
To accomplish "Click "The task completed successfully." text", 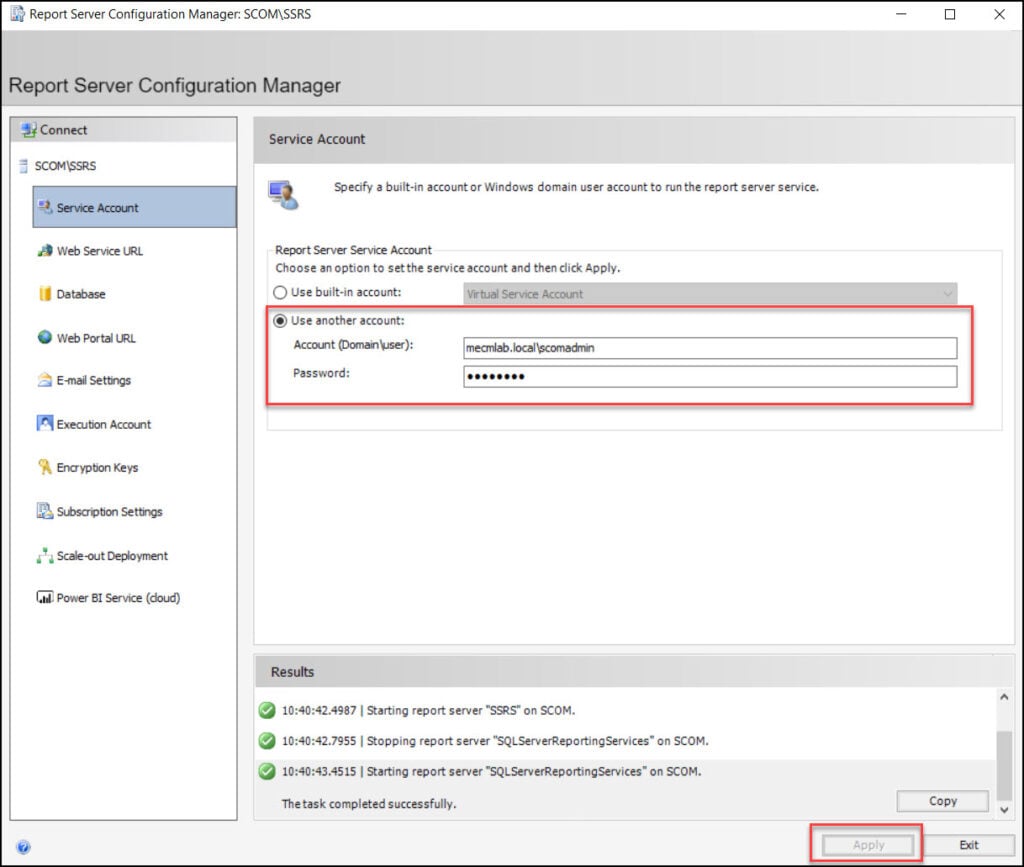I will tap(368, 804).
